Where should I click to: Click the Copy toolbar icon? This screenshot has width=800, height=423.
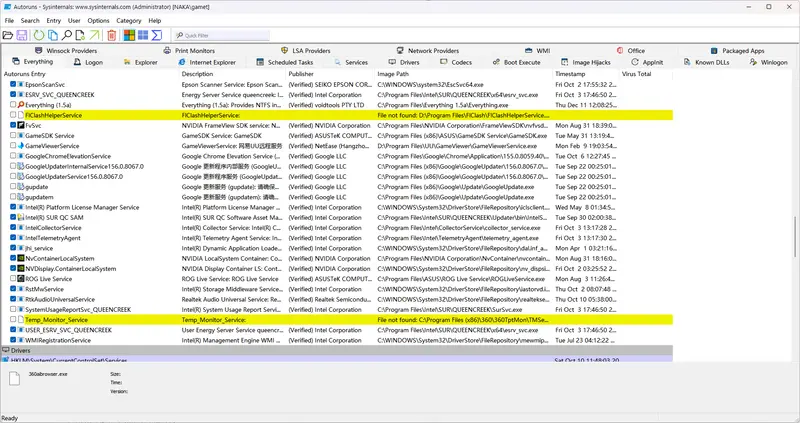53,35
